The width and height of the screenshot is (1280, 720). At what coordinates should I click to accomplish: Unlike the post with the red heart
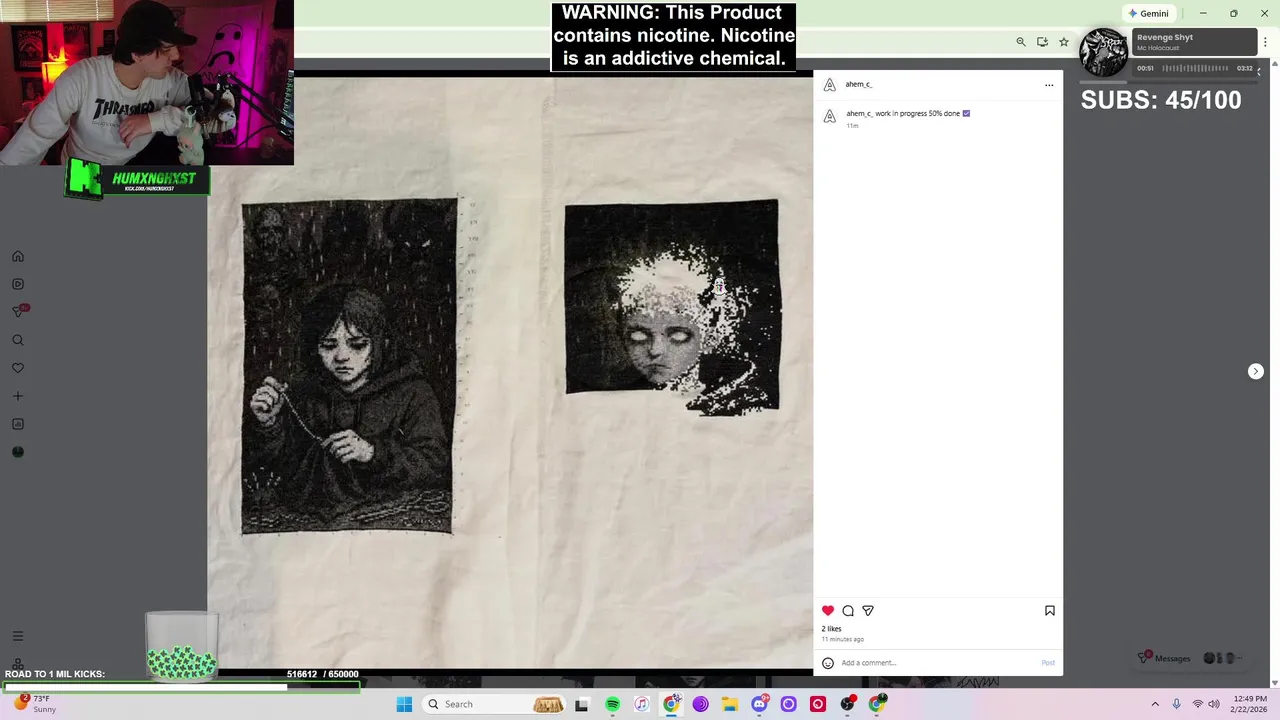828,610
